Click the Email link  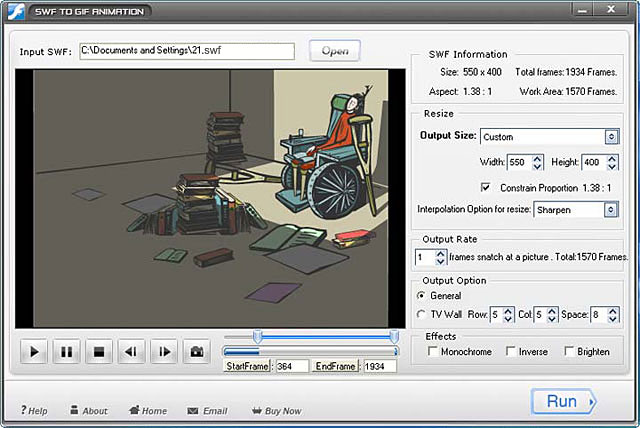click(207, 410)
